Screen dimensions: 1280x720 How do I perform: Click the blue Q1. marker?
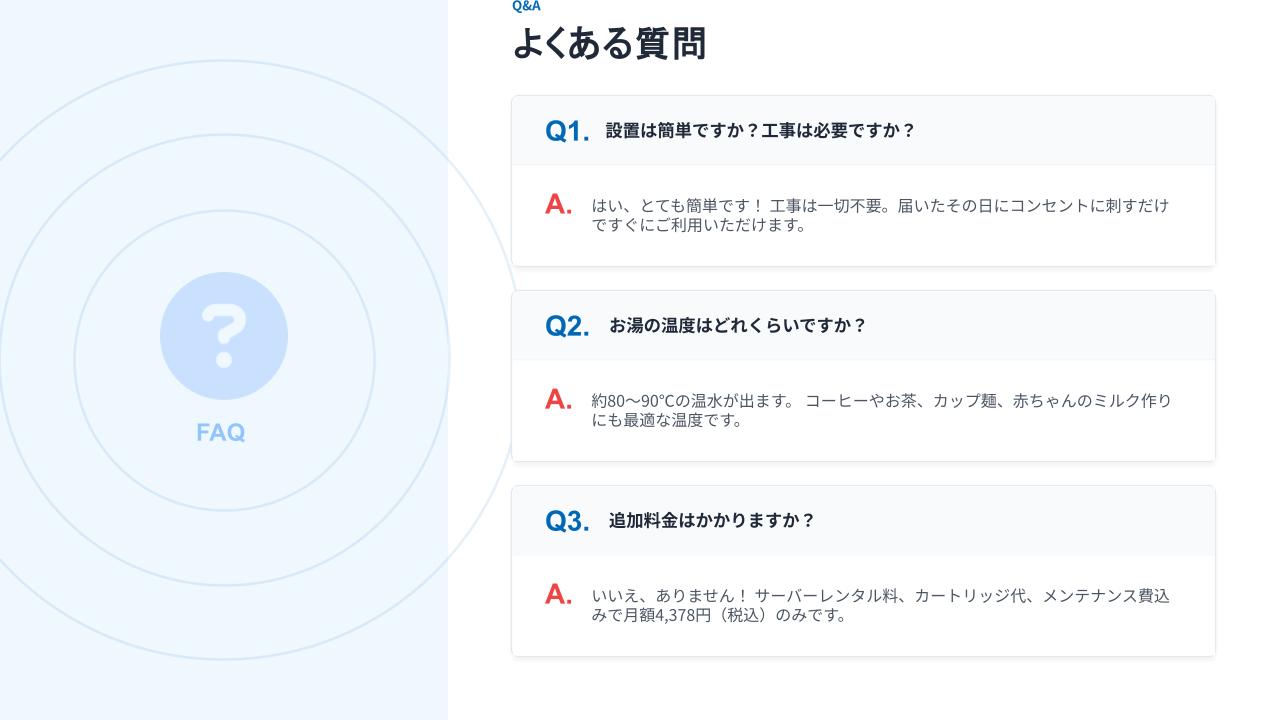[567, 131]
